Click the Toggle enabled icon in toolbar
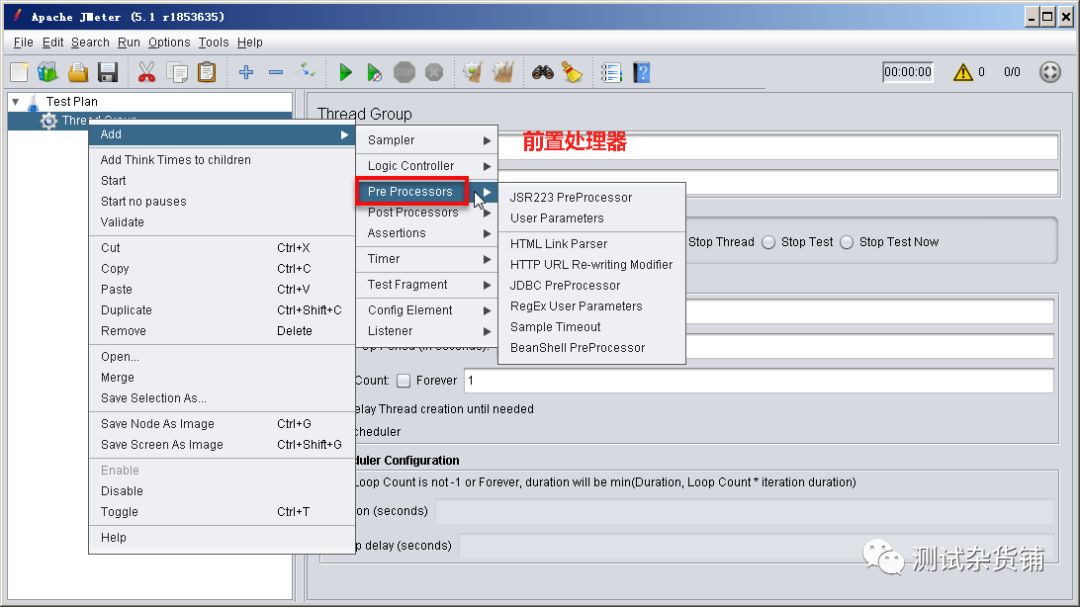Screen dimensions: 1080x607 [x=307, y=71]
